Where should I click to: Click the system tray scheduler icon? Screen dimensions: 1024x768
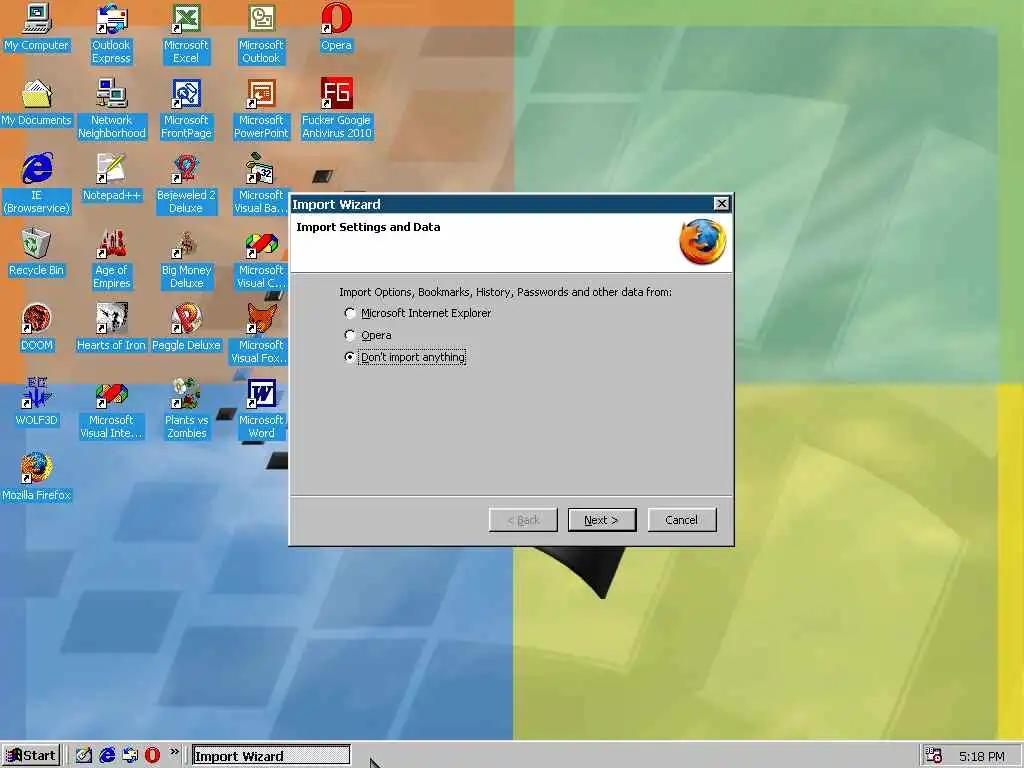click(935, 756)
